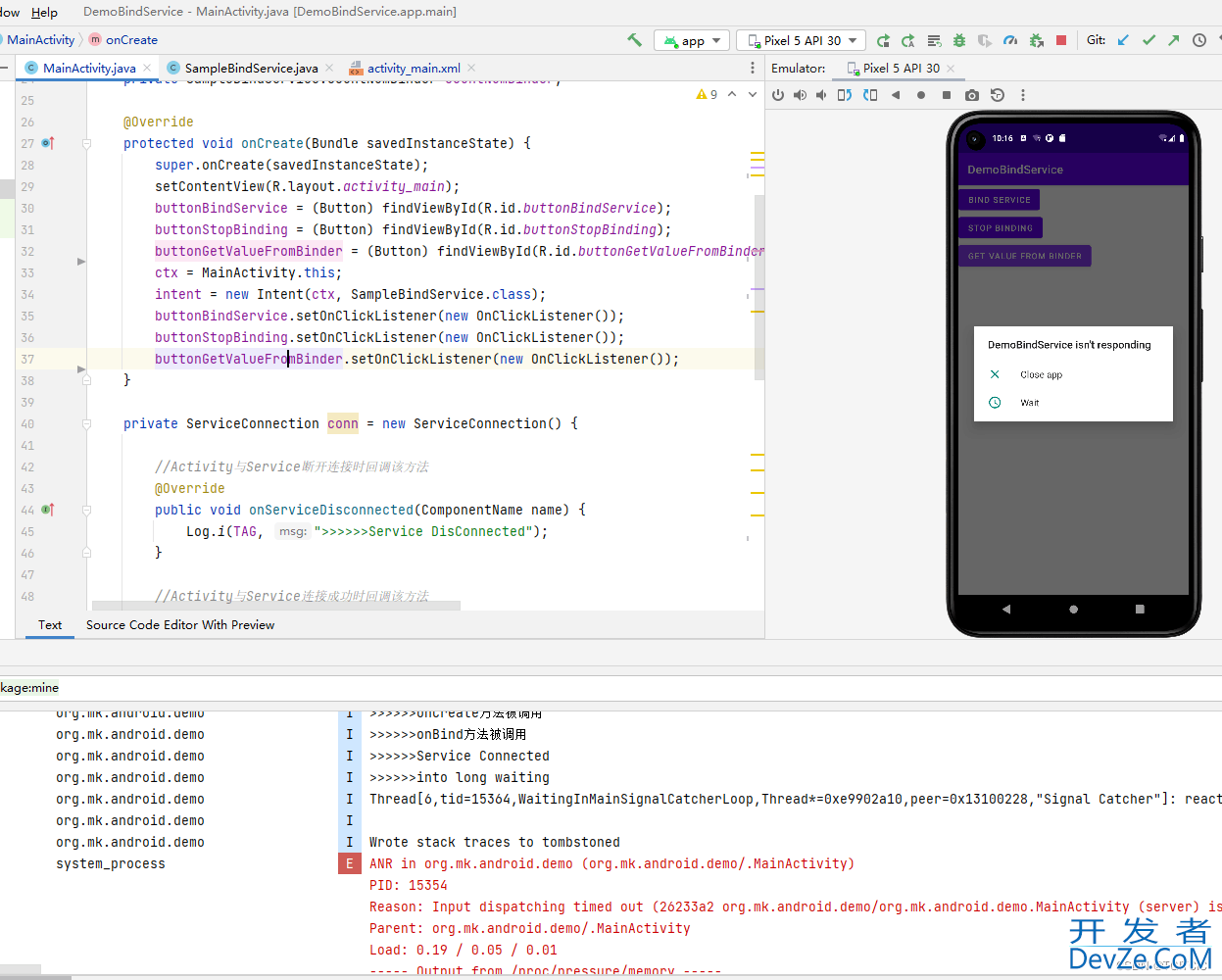The image size is (1222, 980).
Task: Click the Make Project hammer icon
Action: pos(635,40)
